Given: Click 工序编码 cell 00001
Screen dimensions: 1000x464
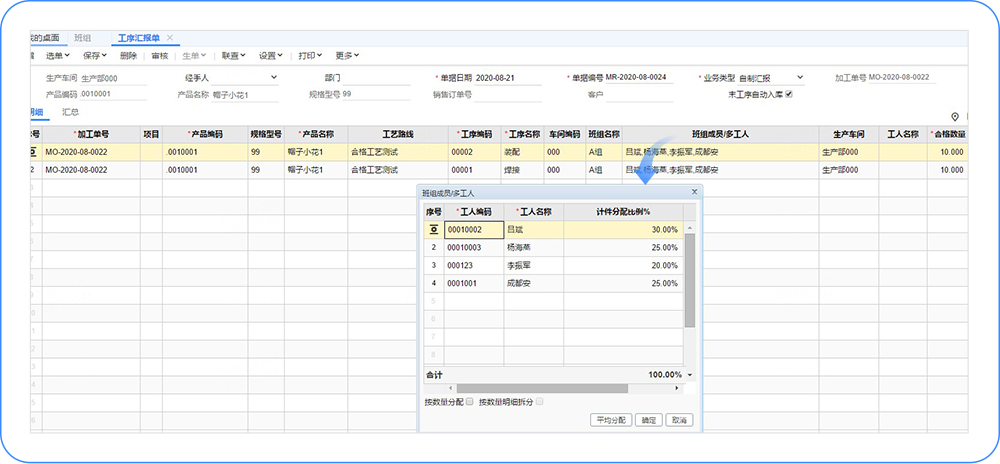Looking at the screenshot, I should 474,170.
